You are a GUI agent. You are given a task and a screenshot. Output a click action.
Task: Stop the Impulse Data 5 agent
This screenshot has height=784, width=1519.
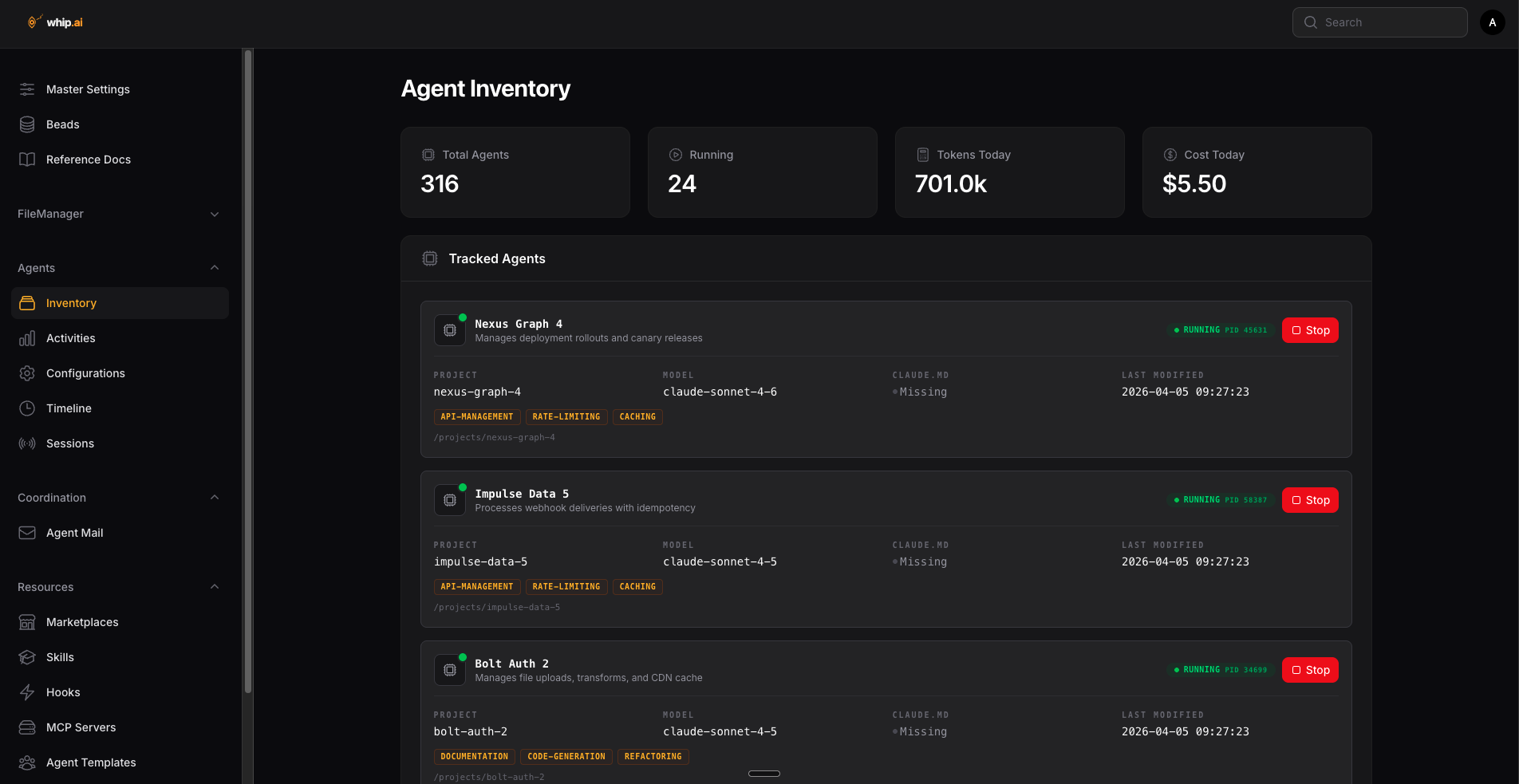(x=1309, y=500)
